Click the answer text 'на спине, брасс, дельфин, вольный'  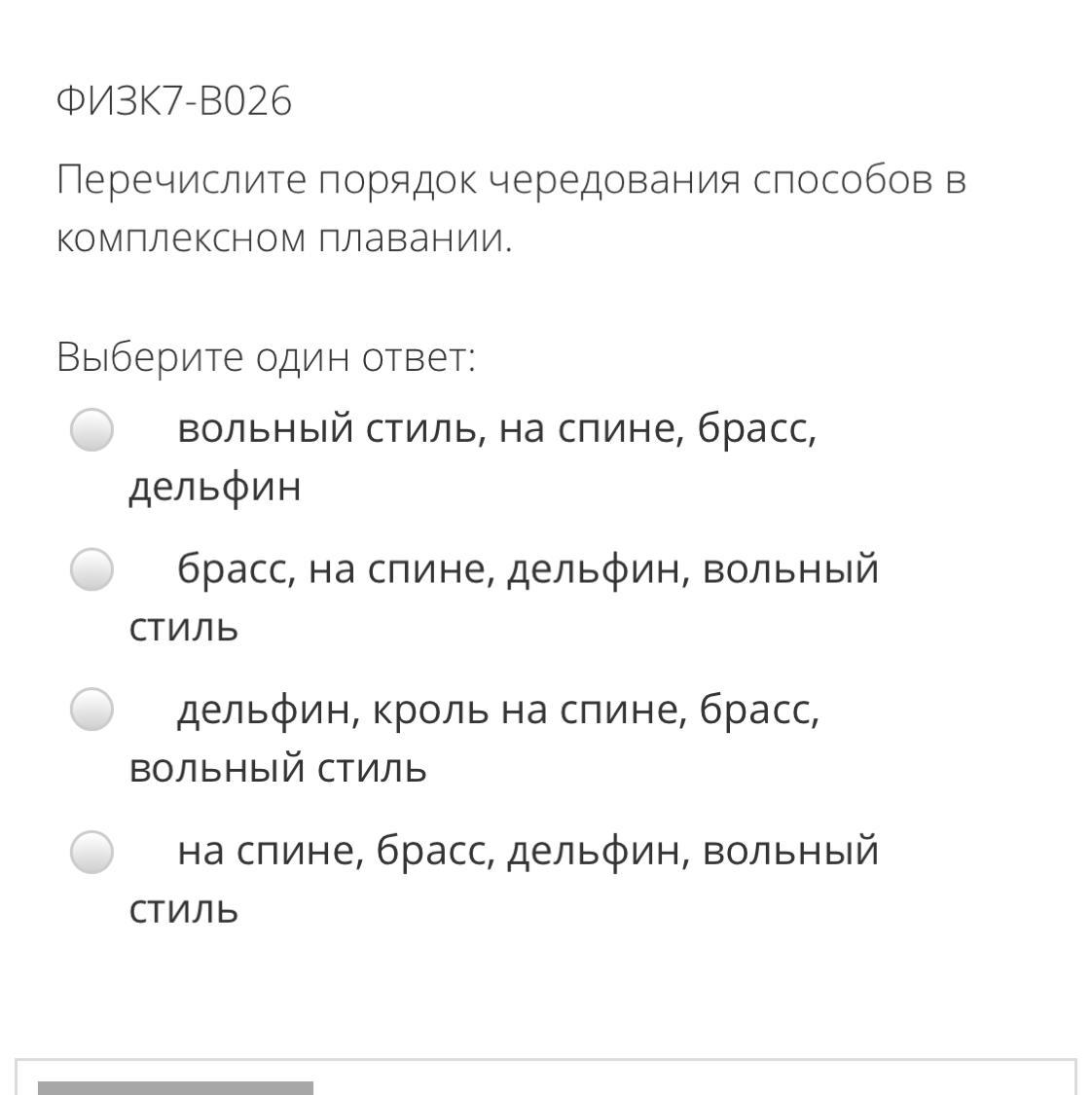point(528,852)
